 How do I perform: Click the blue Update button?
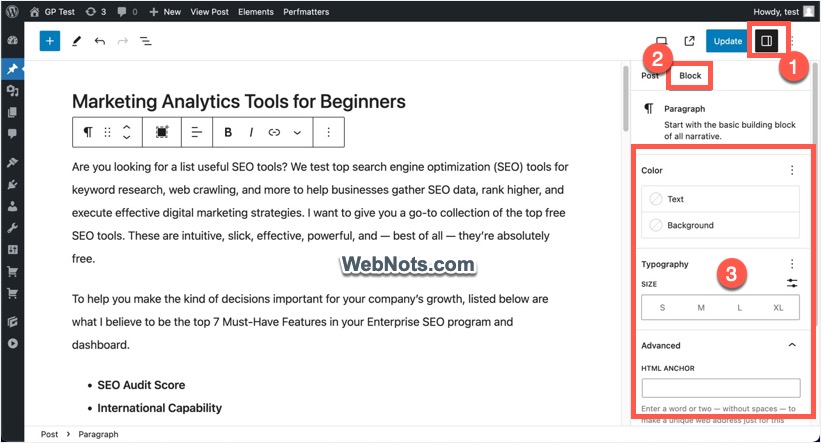(x=727, y=41)
